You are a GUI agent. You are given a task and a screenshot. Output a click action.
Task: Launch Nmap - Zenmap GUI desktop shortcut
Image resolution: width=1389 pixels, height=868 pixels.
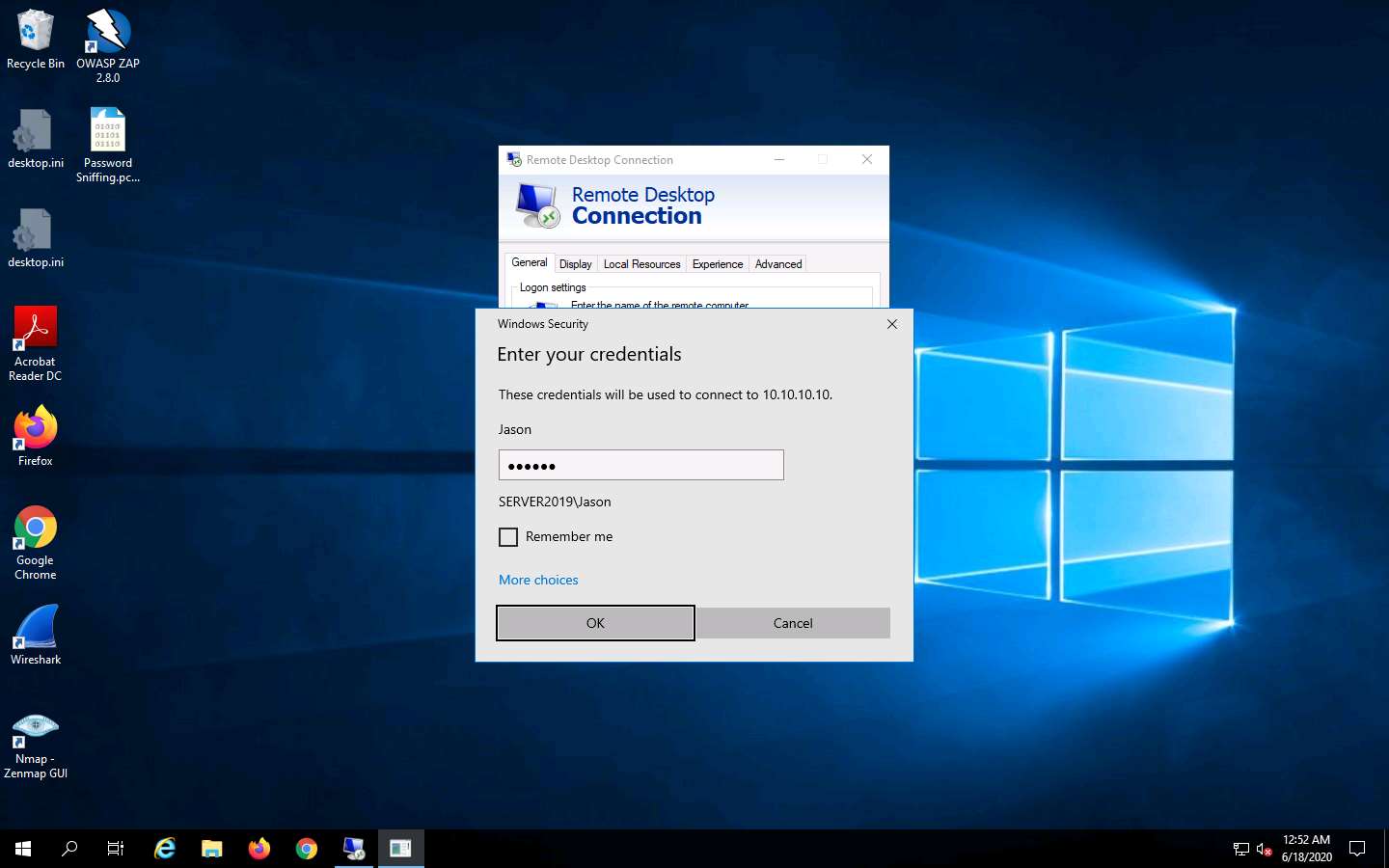coord(36,746)
